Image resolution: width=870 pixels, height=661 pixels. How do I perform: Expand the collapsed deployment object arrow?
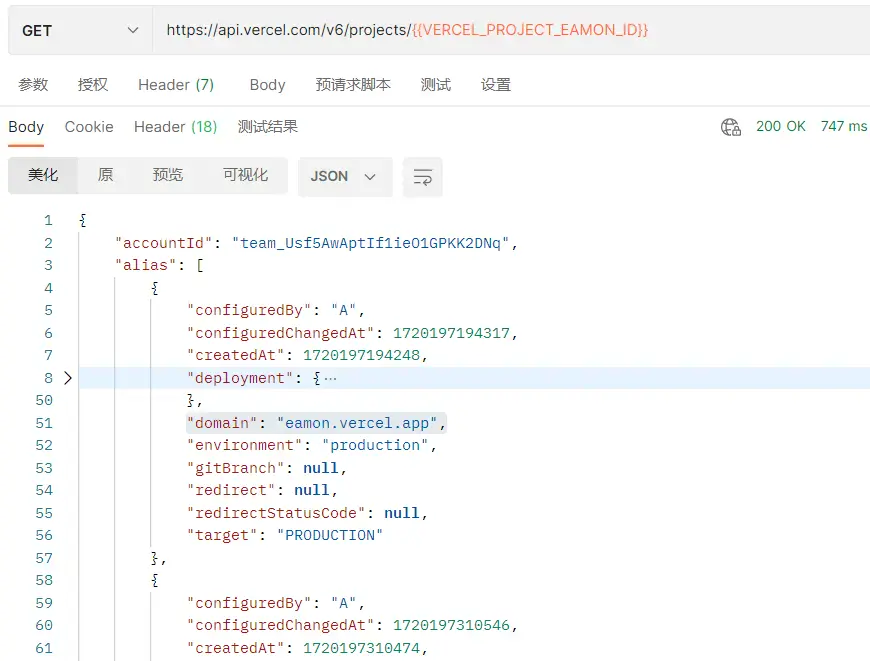[68, 378]
